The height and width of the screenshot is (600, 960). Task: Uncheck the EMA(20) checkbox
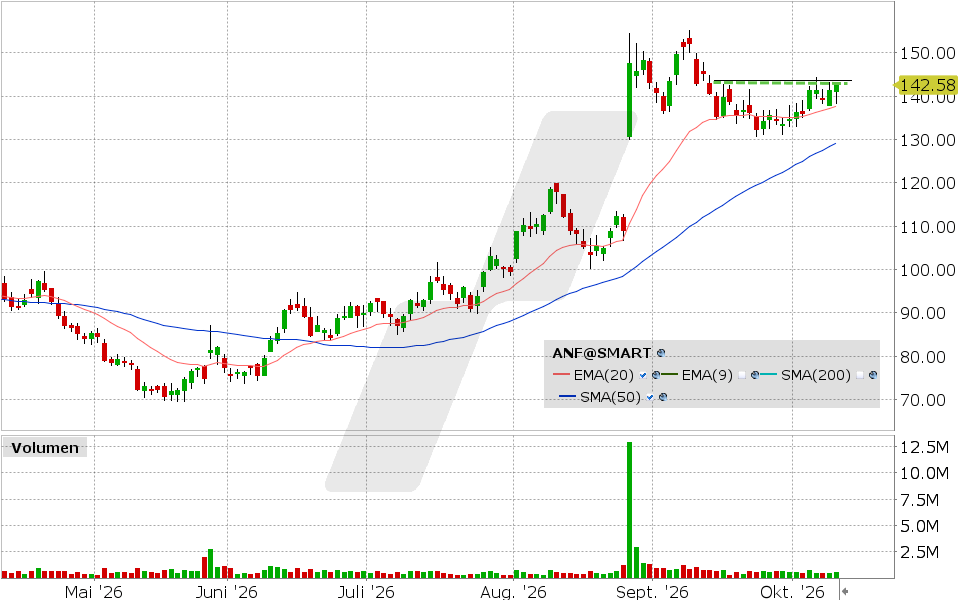point(643,375)
